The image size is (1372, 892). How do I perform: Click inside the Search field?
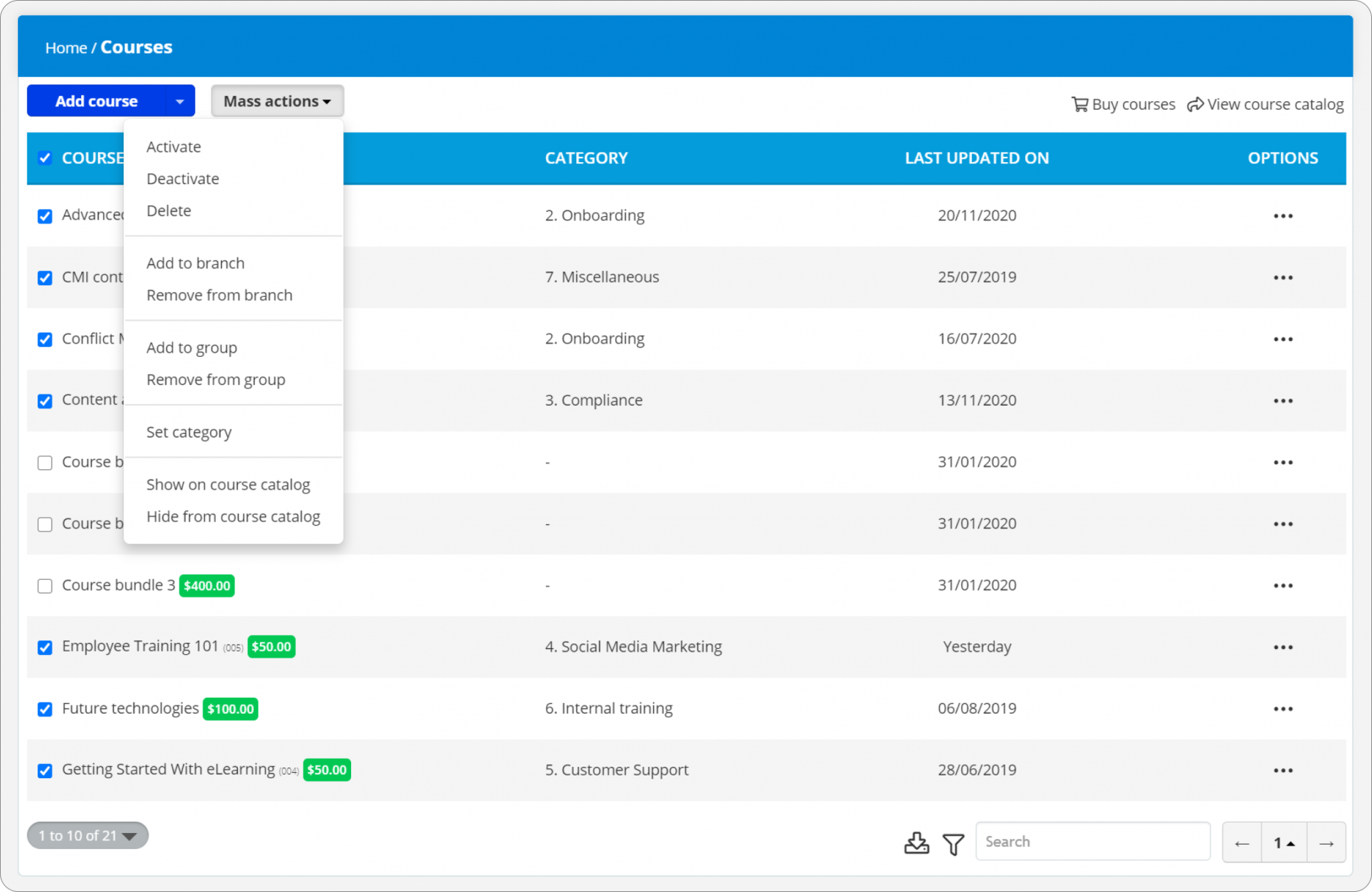click(x=1092, y=841)
